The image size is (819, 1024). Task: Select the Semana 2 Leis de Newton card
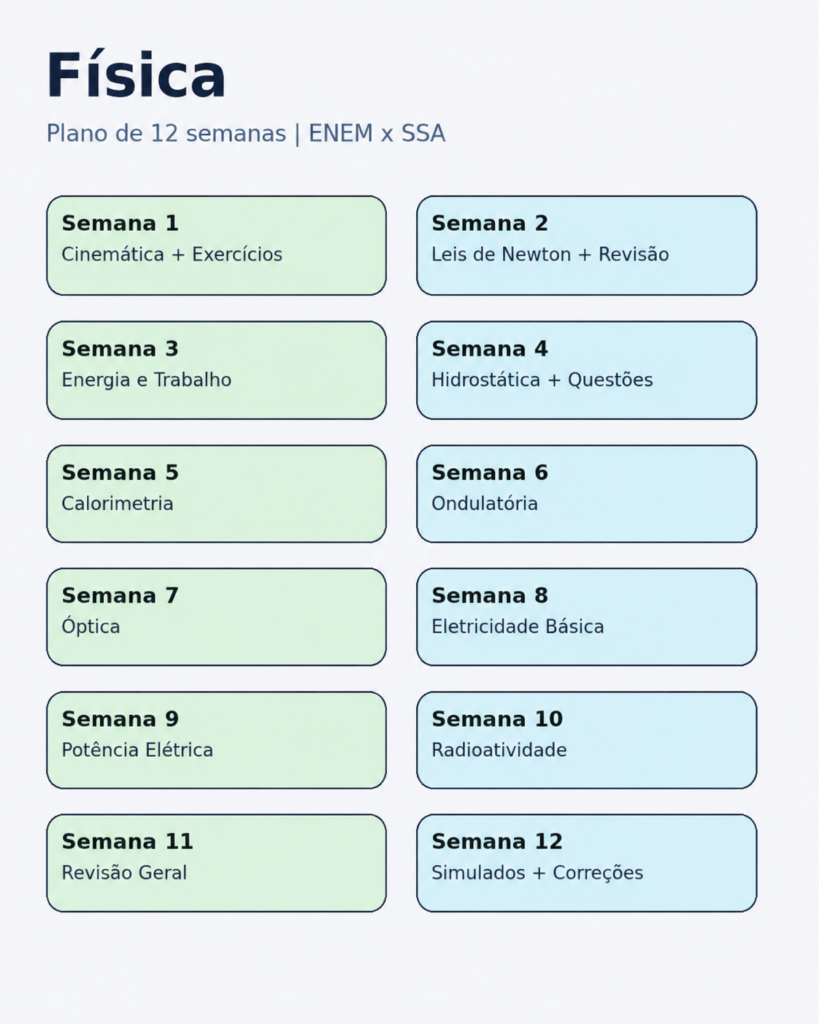[586, 246]
